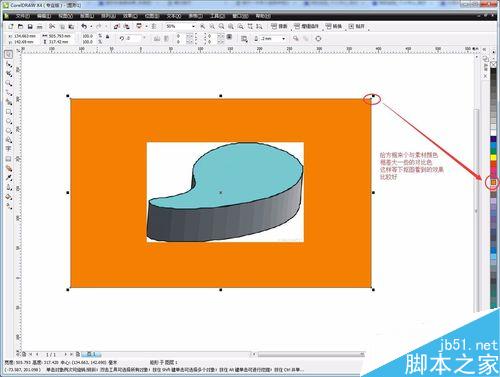Click the rotation angle input field
Viewport: 500px width, 377px height.
coord(133,39)
